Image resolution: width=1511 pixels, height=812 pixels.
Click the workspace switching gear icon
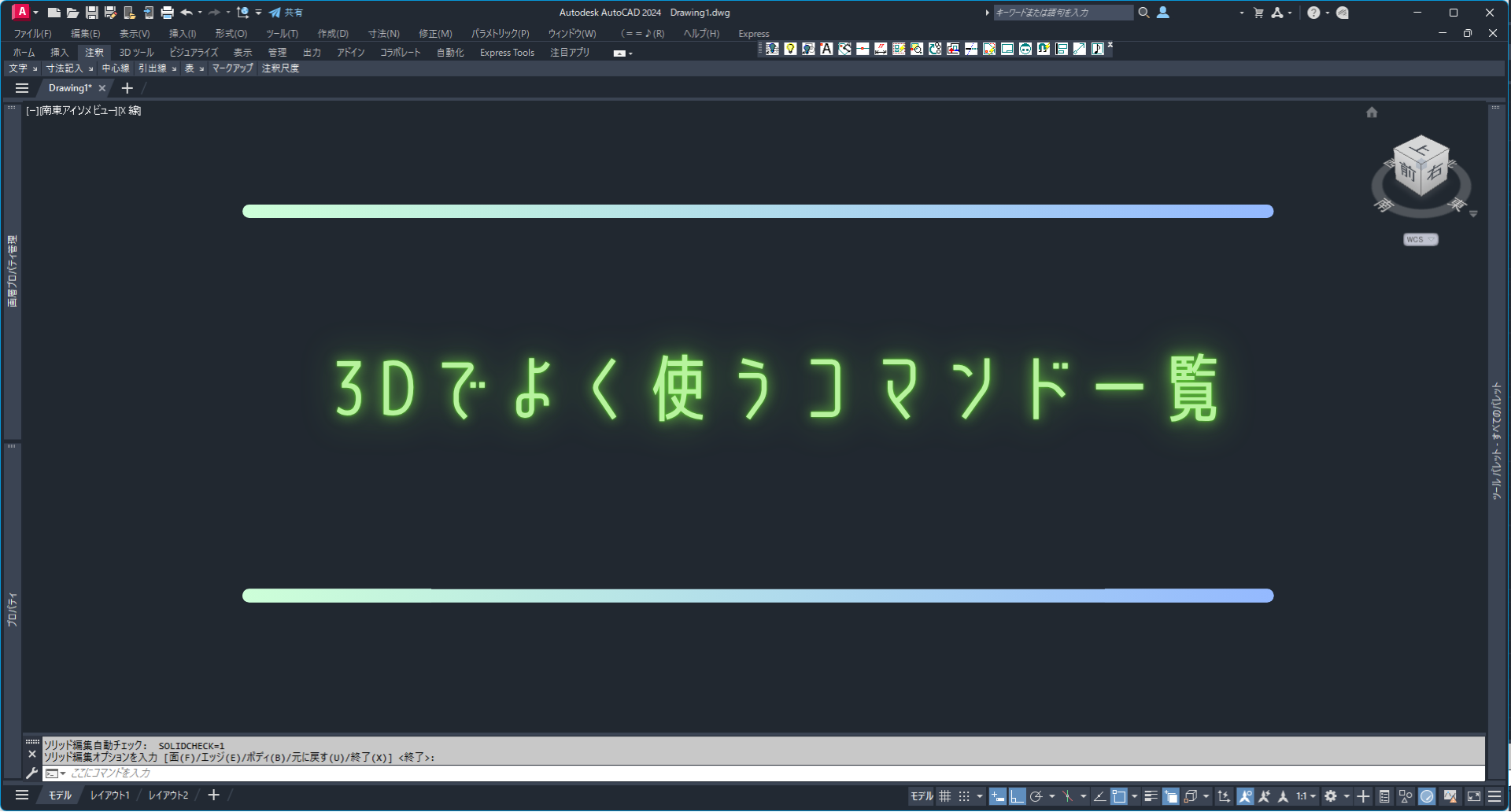click(x=1331, y=796)
